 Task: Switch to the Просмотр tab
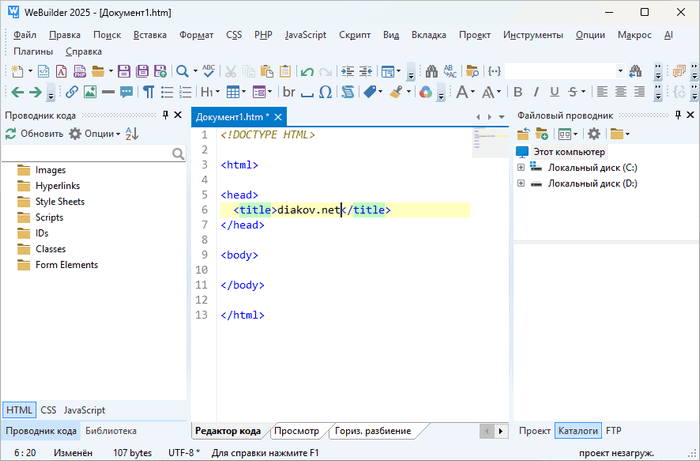[x=296, y=431]
